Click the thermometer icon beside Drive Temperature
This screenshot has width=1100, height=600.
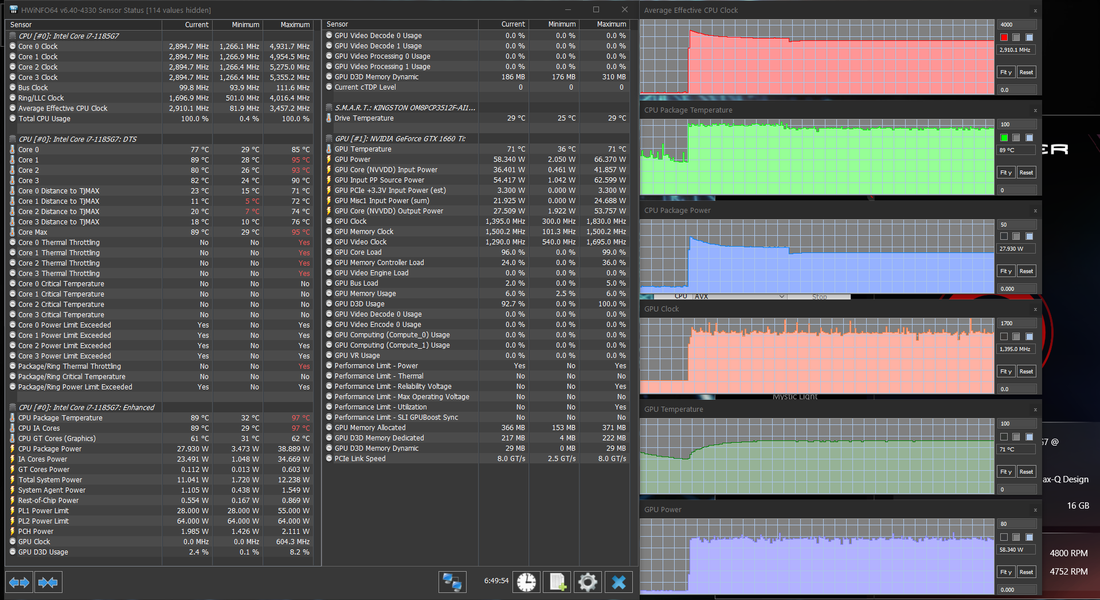329,118
